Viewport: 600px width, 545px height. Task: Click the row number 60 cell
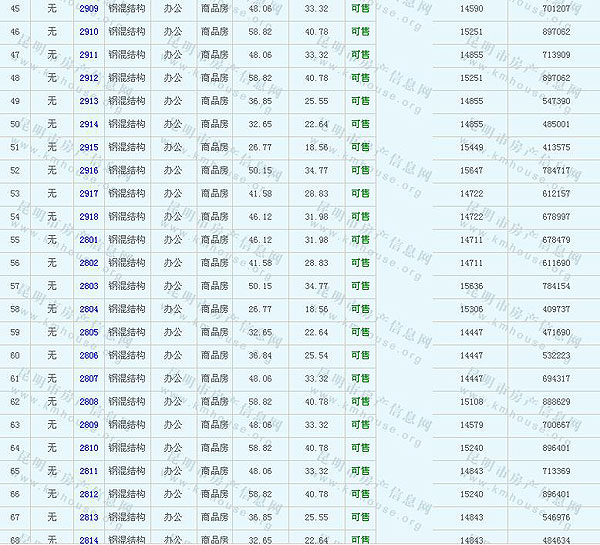tap(15, 356)
